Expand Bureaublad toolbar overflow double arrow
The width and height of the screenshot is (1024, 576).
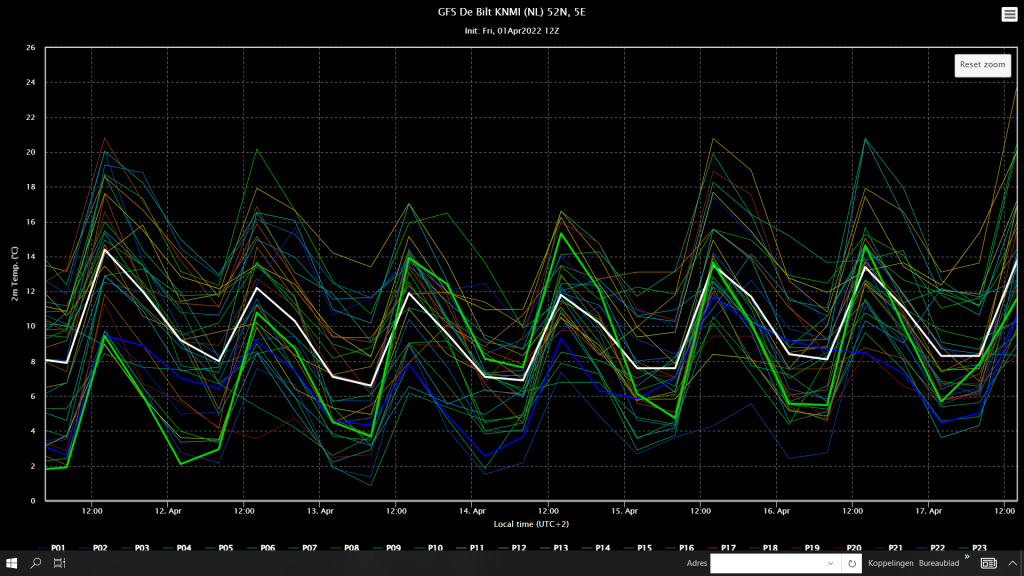click(967, 557)
